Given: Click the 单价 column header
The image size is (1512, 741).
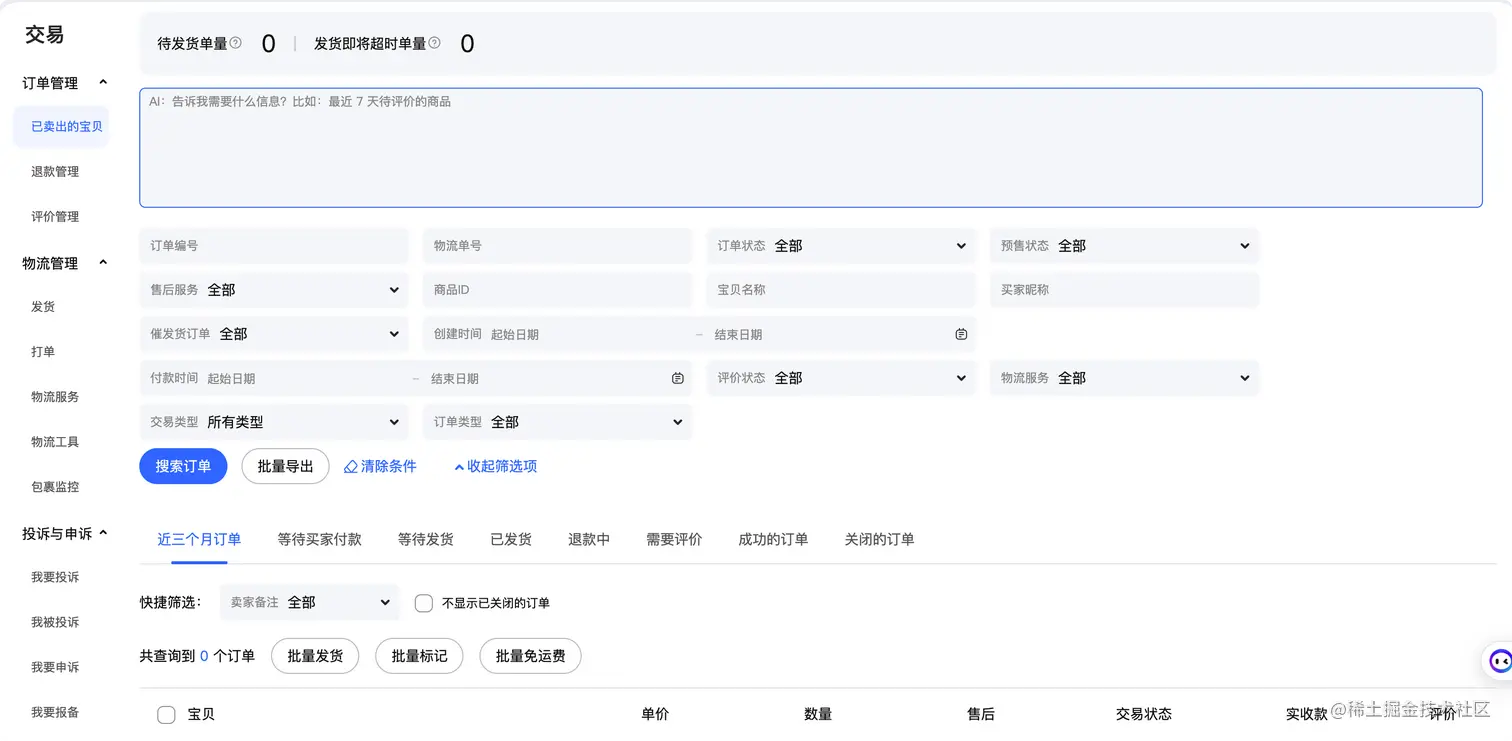Looking at the screenshot, I should (655, 714).
